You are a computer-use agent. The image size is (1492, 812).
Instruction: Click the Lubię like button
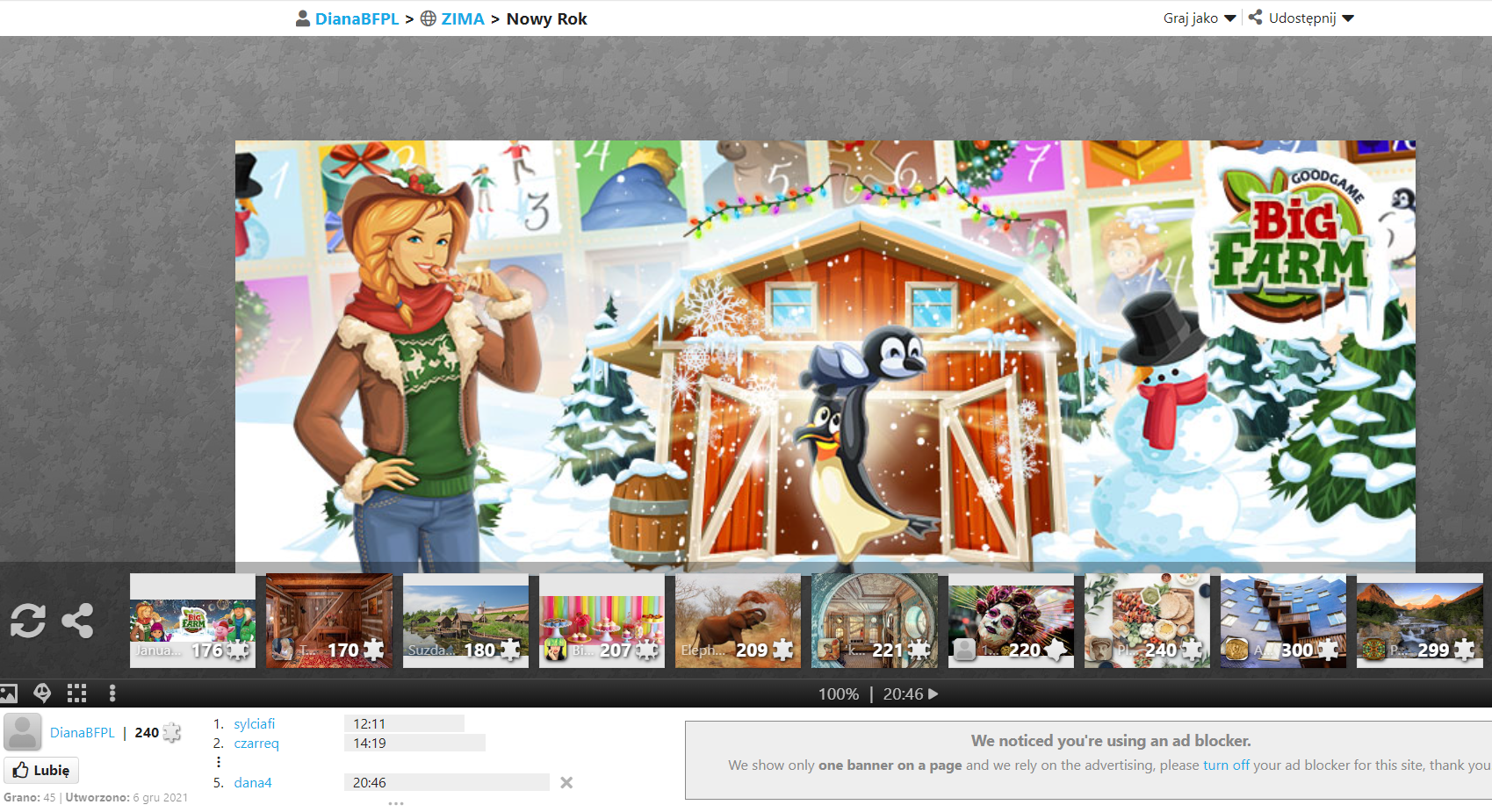41,770
